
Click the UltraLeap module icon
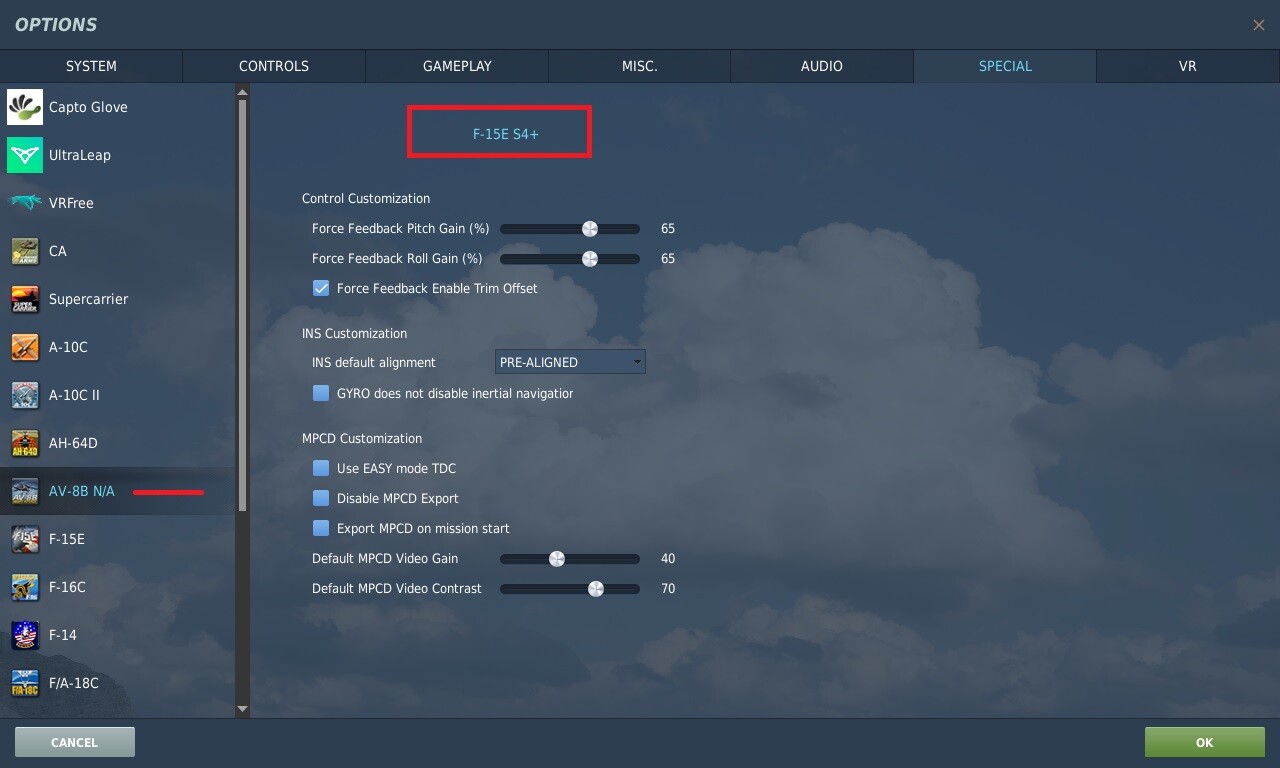[25, 155]
